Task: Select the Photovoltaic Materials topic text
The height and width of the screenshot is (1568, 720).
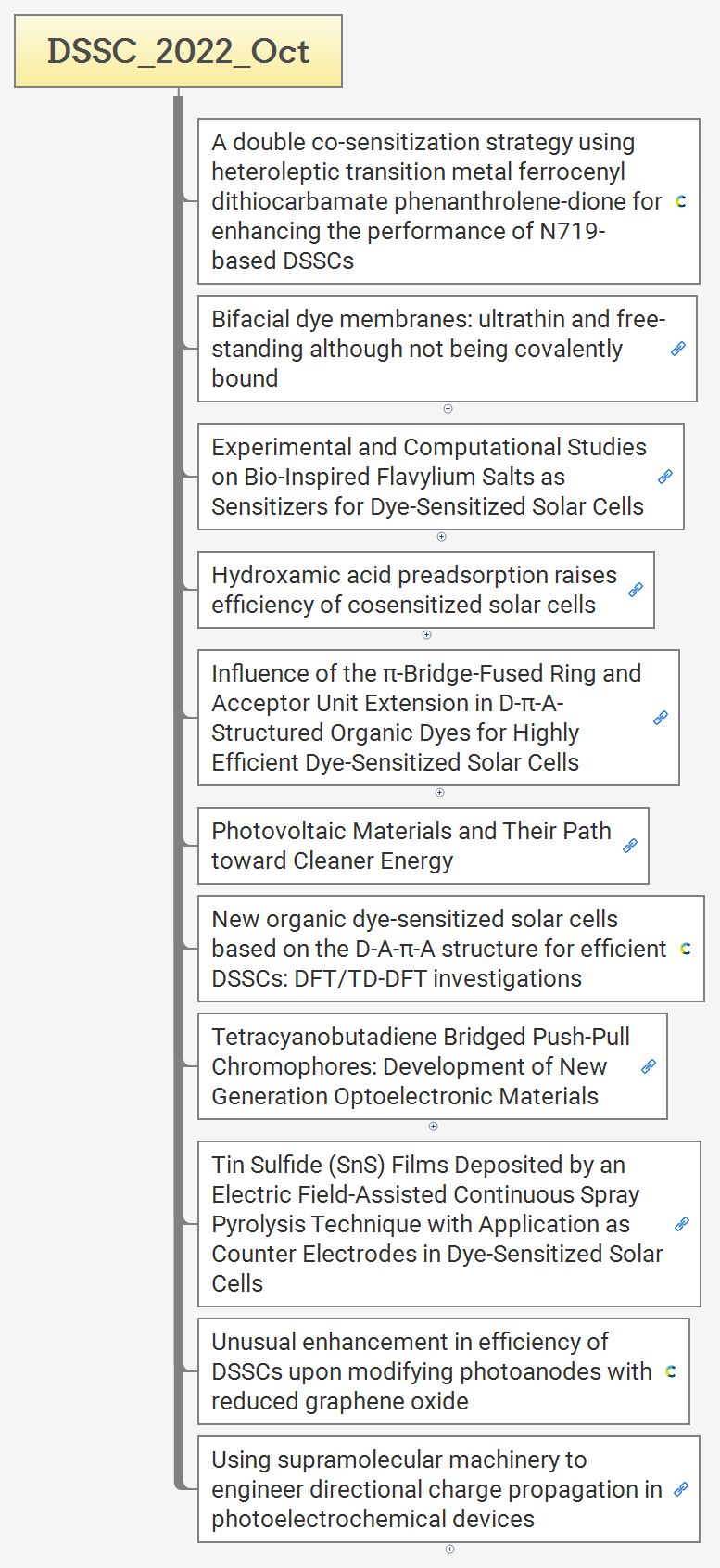Action: pyautogui.click(x=411, y=846)
